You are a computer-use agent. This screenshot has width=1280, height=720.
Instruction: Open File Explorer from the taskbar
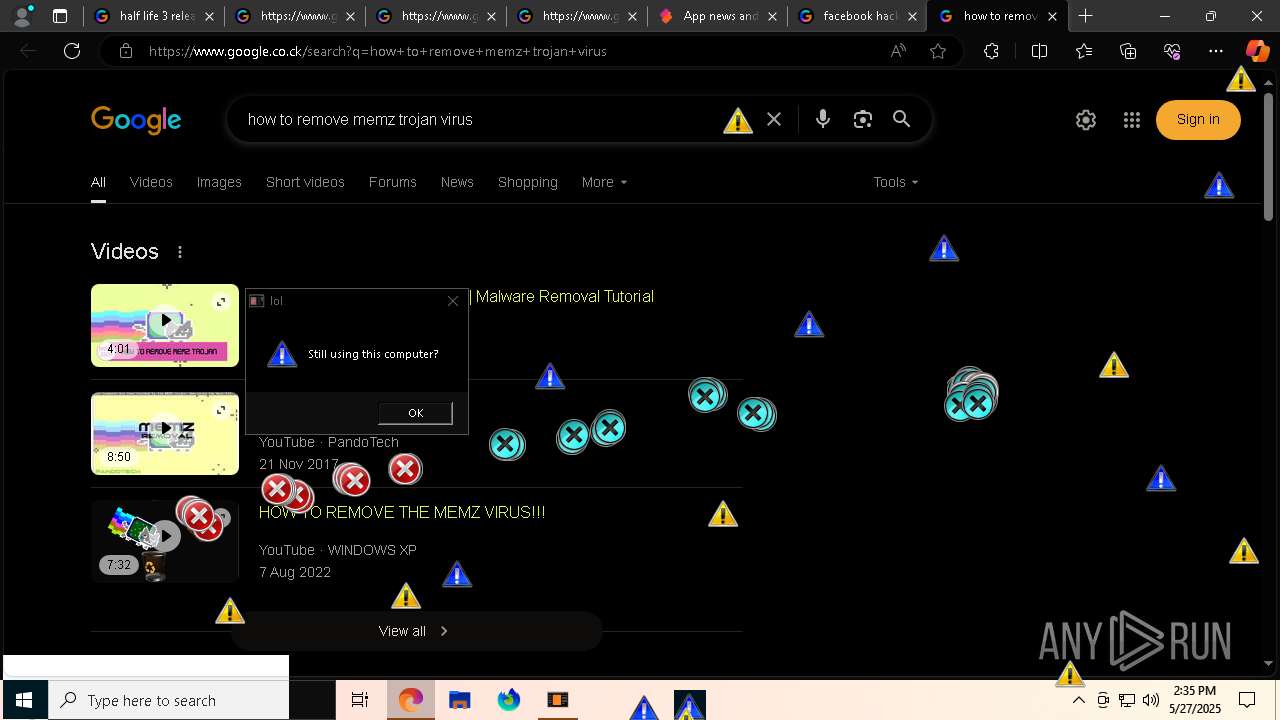(x=459, y=700)
